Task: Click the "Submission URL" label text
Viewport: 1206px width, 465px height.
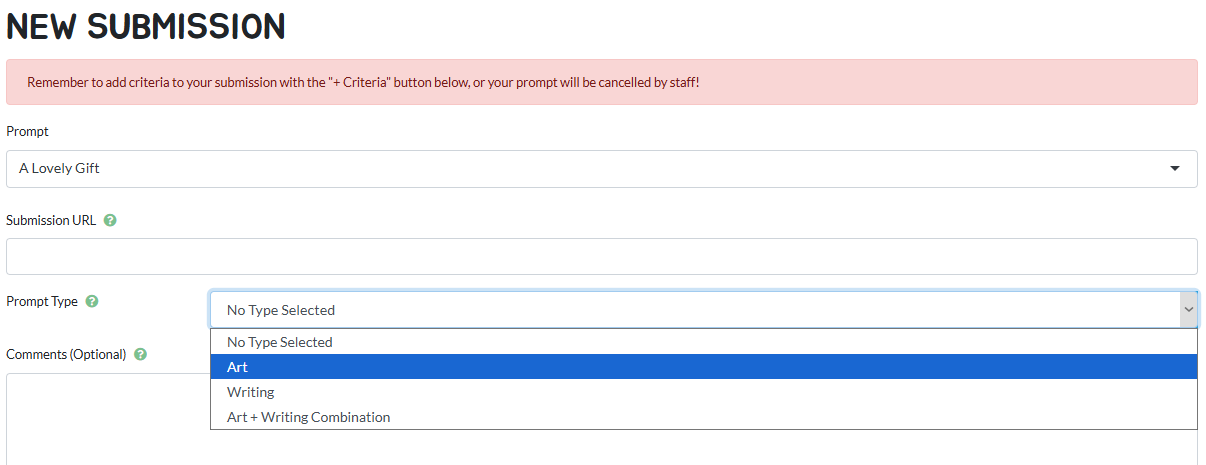Action: coord(51,221)
